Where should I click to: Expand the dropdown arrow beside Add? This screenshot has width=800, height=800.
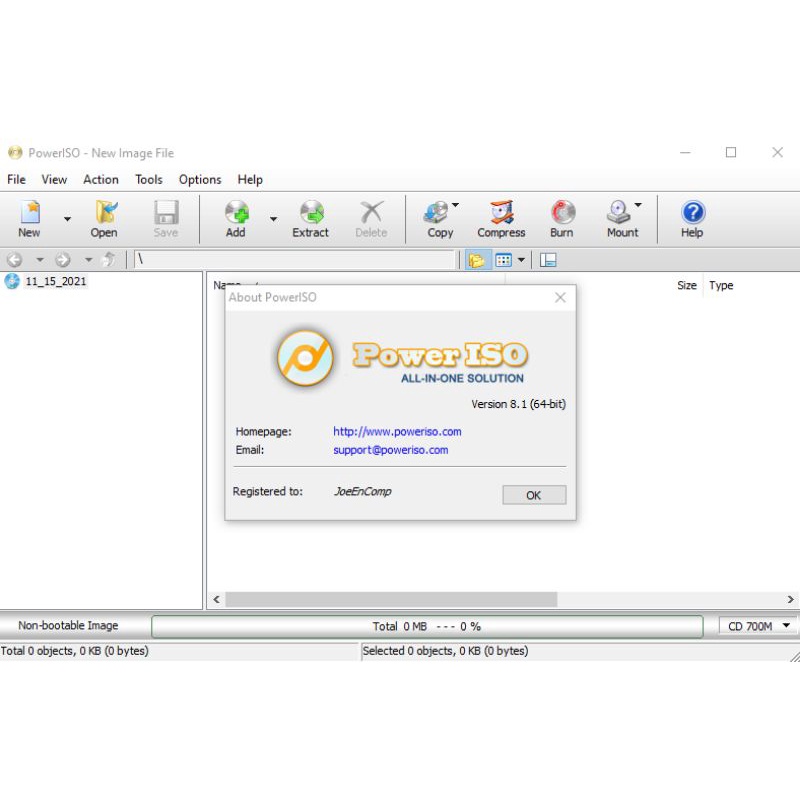pos(273,219)
